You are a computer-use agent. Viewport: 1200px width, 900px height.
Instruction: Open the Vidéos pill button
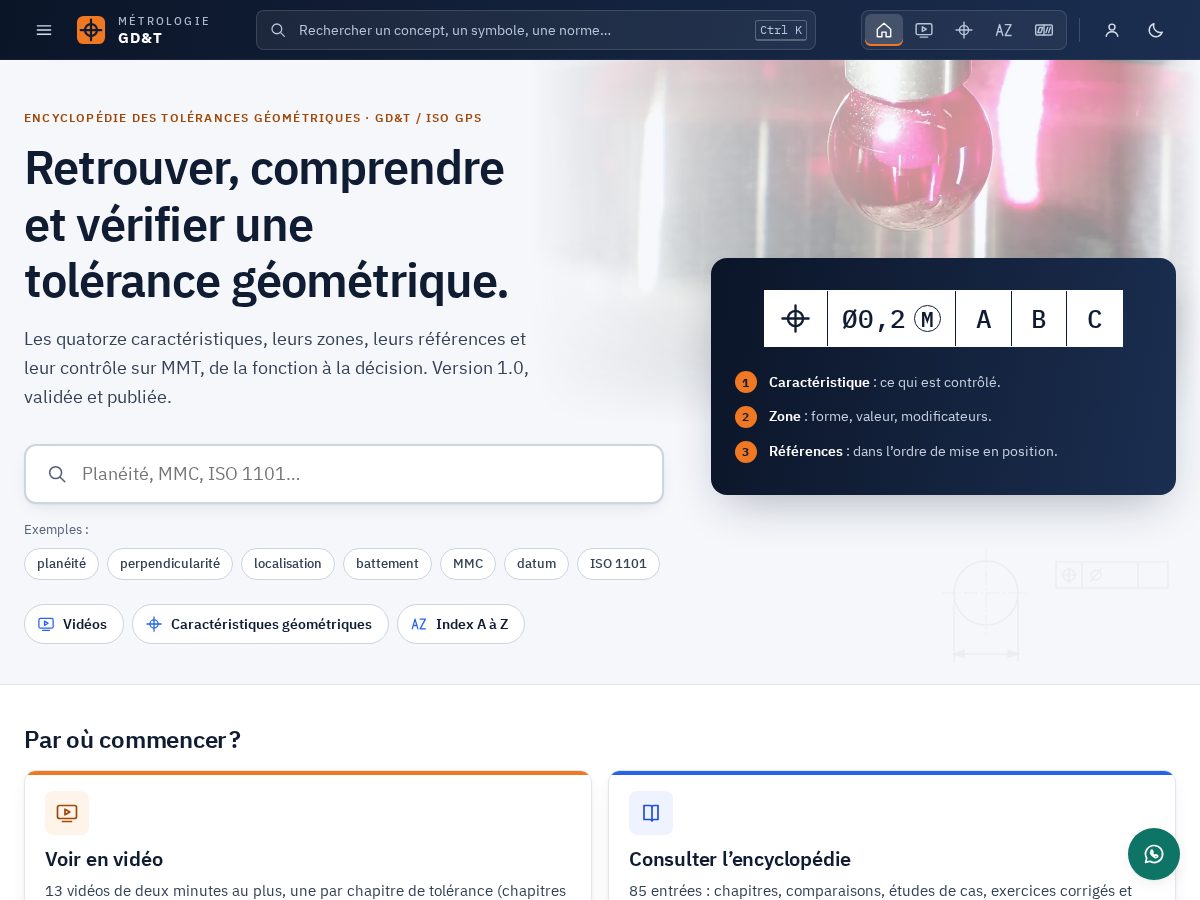[x=74, y=624]
